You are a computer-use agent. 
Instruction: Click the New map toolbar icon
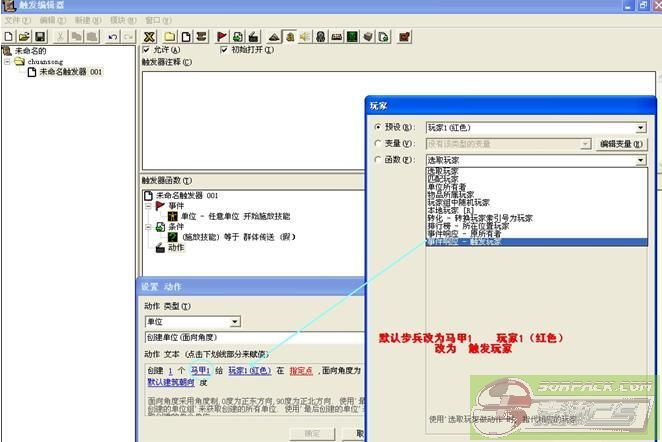pos(8,36)
